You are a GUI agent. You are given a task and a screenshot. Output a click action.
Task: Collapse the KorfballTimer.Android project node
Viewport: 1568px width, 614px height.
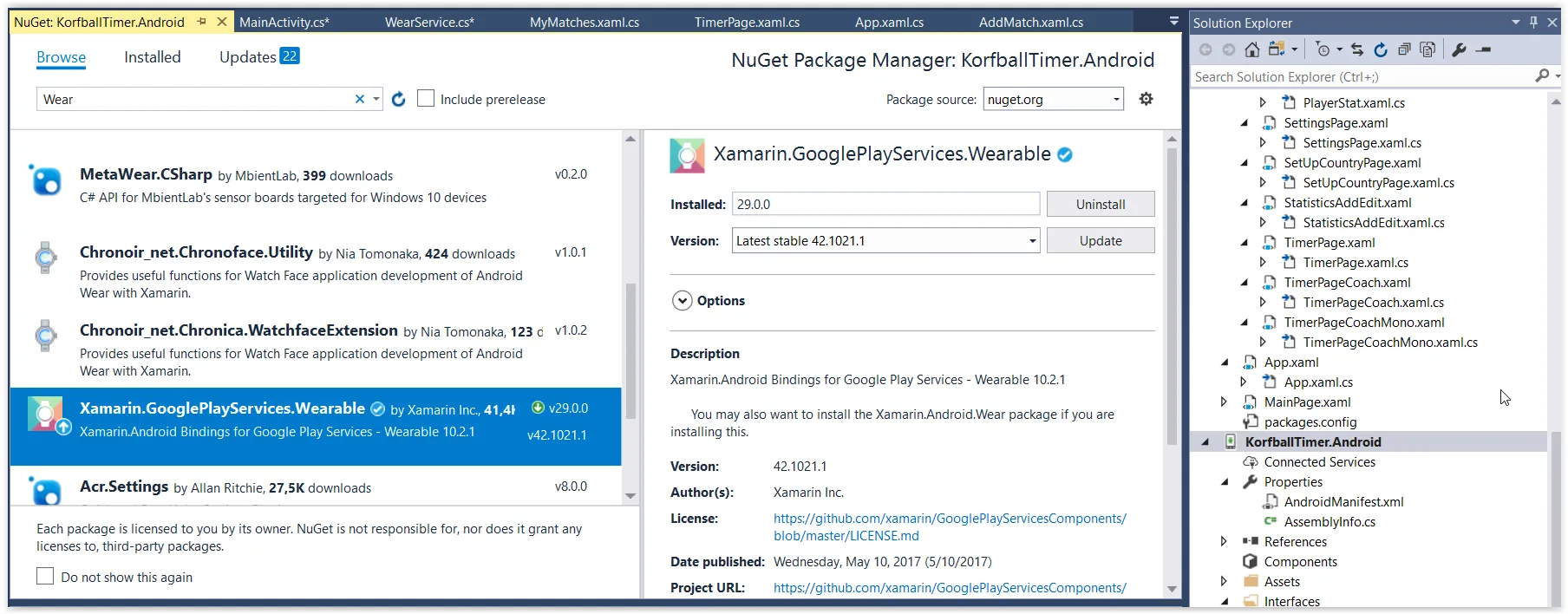point(1205,441)
